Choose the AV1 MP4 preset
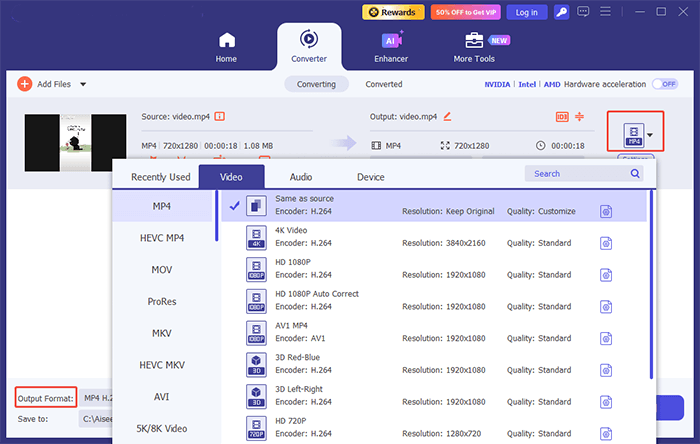 tap(434, 332)
